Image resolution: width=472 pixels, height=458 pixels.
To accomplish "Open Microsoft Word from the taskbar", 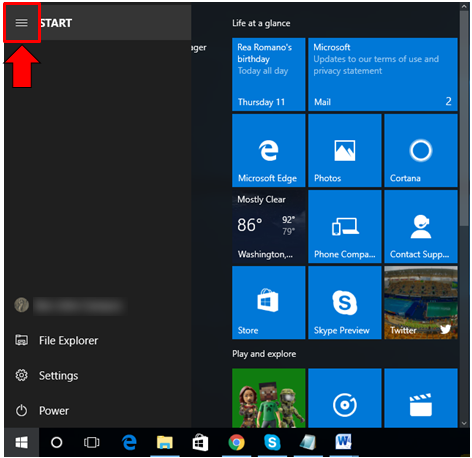I will 343,442.
